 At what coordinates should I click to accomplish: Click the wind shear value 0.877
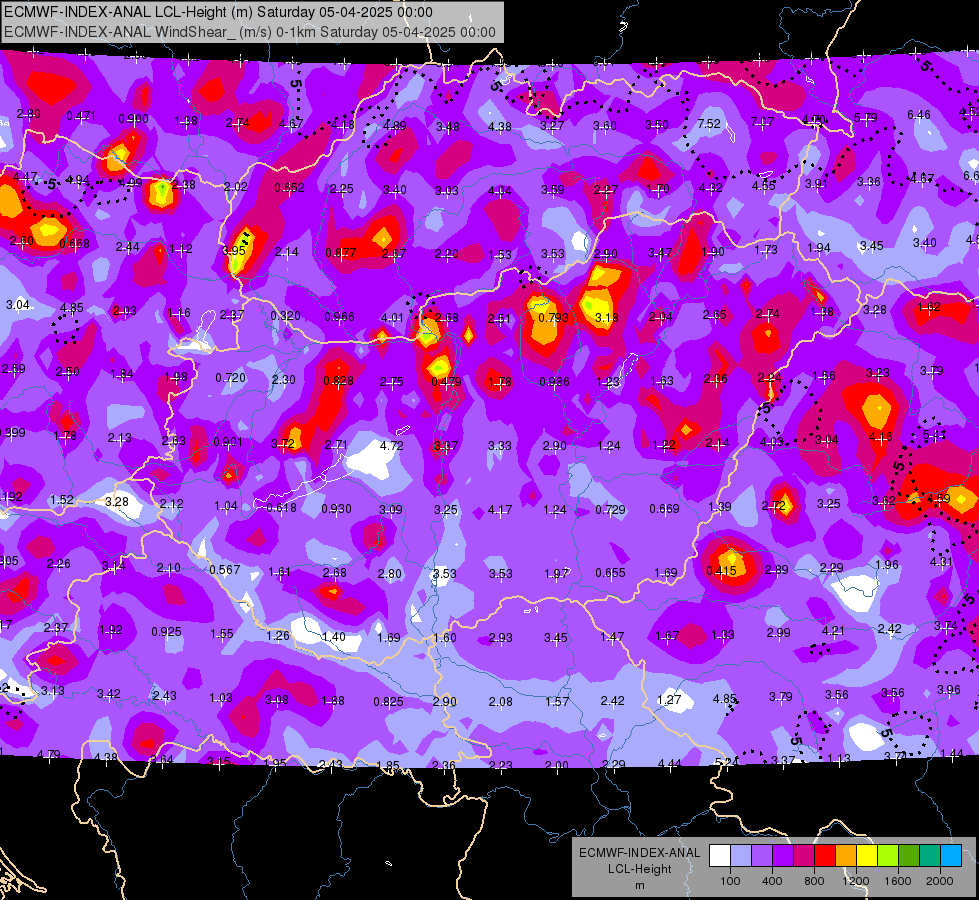coord(341,252)
